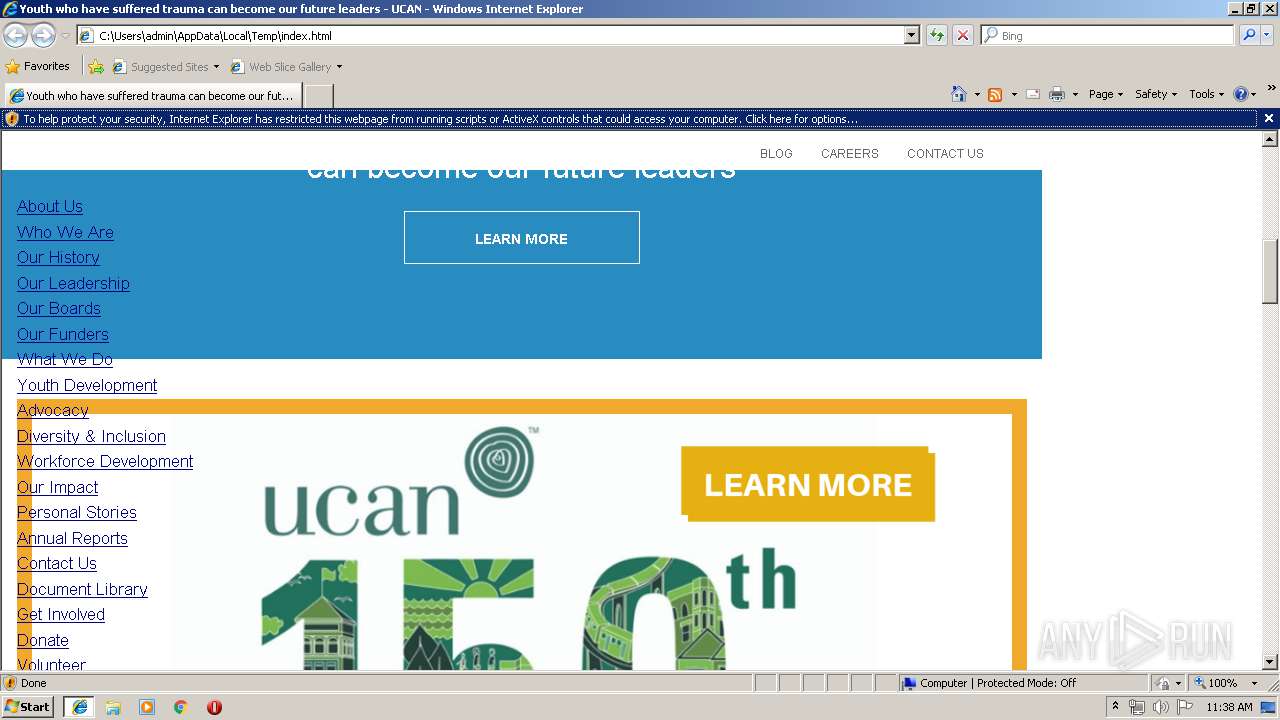Open search provider dropdown arrow
Screen dimensions: 1280x720
(x=1267, y=35)
